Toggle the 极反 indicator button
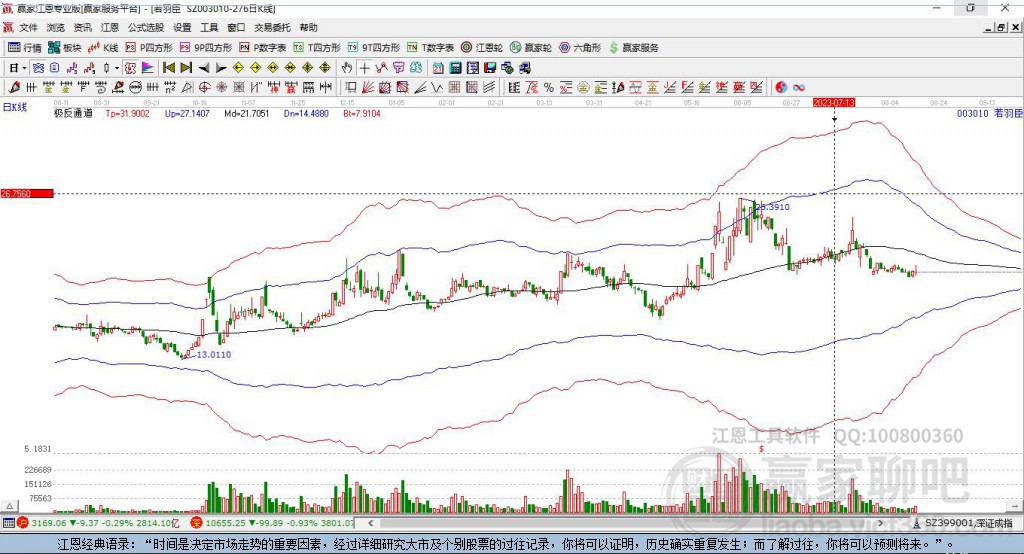This screenshot has height=554, width=1024. [130, 68]
